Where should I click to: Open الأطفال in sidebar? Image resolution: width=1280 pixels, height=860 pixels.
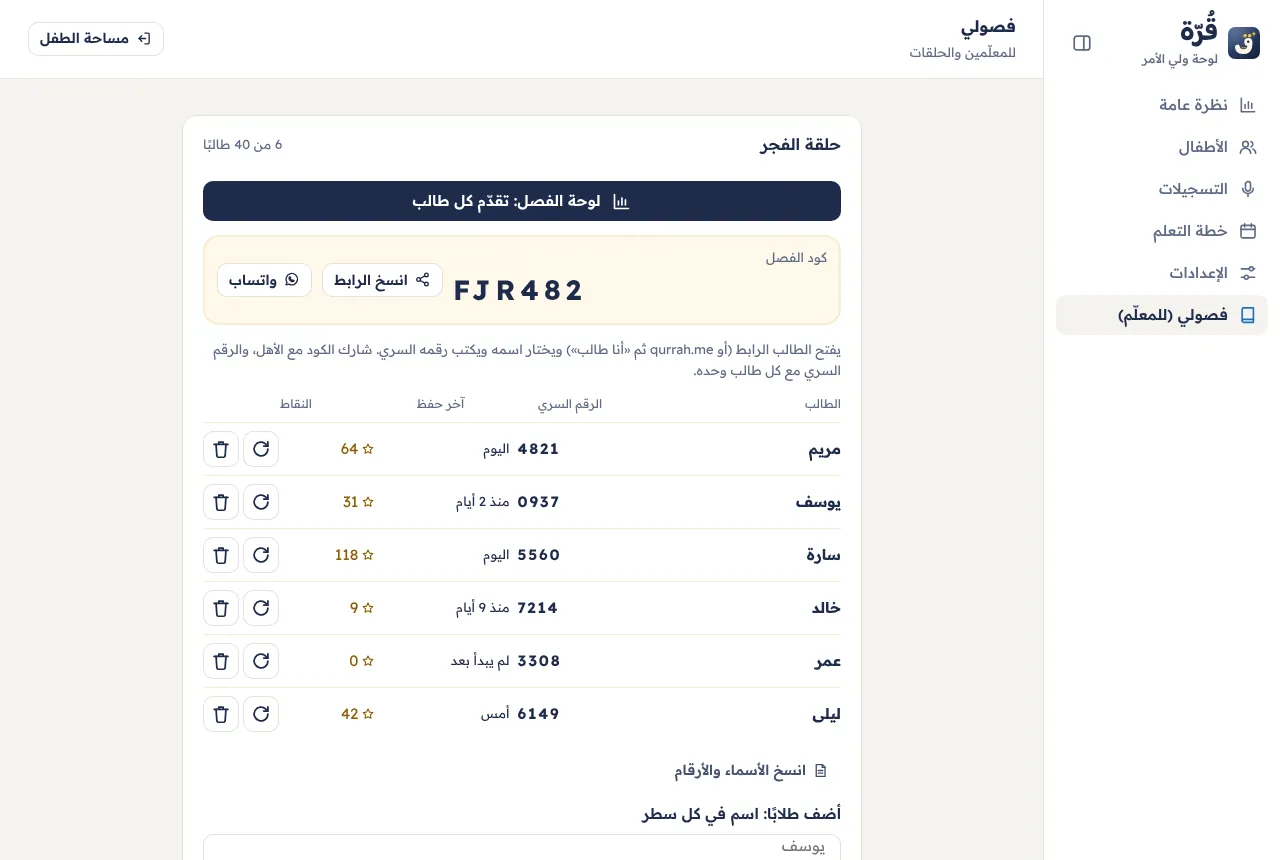coord(1162,147)
